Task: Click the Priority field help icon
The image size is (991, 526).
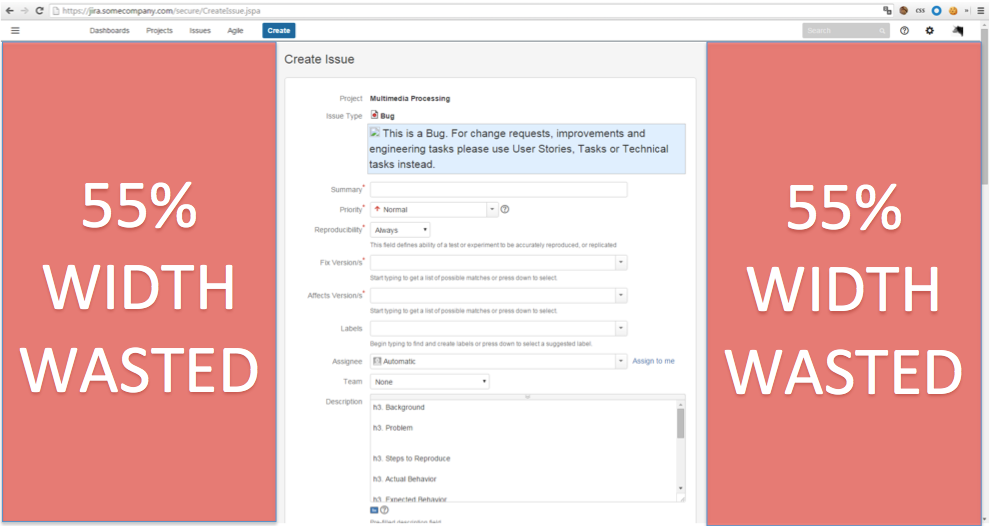Action: click(x=505, y=209)
